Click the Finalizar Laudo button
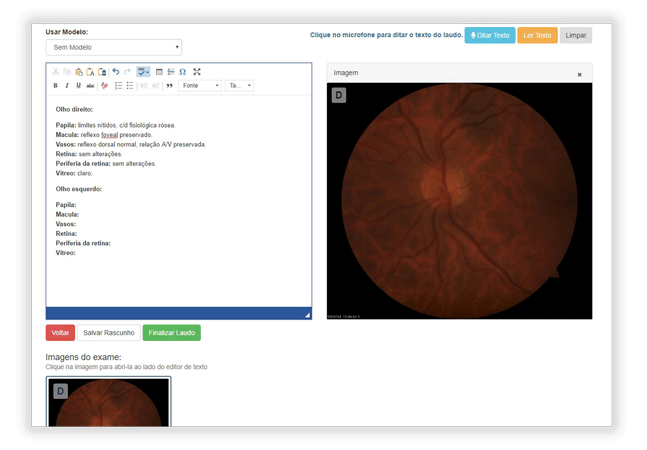 (172, 333)
